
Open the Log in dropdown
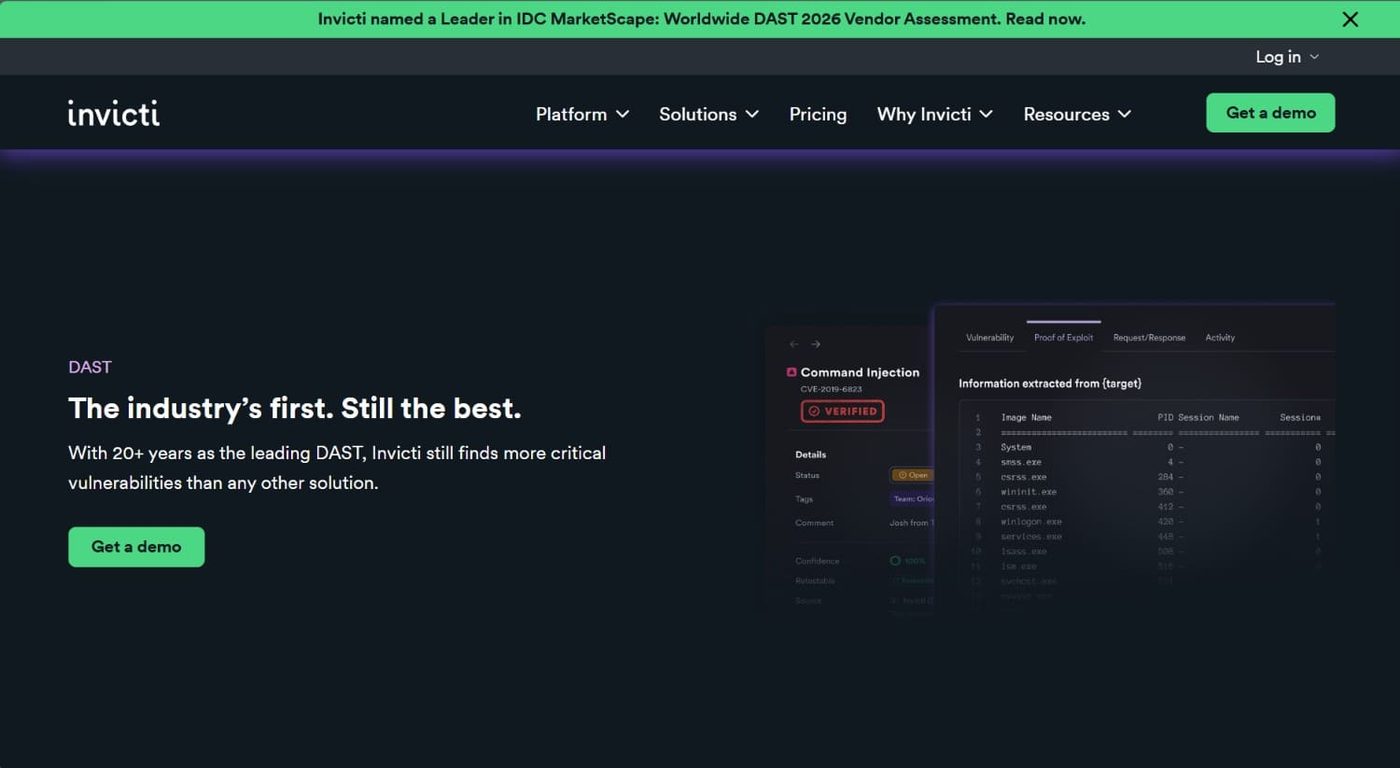click(x=1287, y=57)
